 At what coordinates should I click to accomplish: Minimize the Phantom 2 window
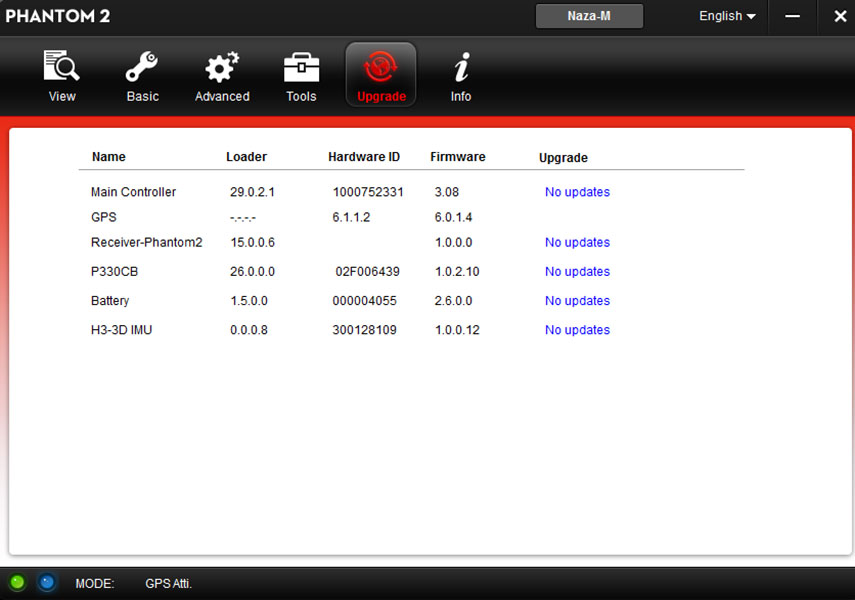tap(792, 16)
